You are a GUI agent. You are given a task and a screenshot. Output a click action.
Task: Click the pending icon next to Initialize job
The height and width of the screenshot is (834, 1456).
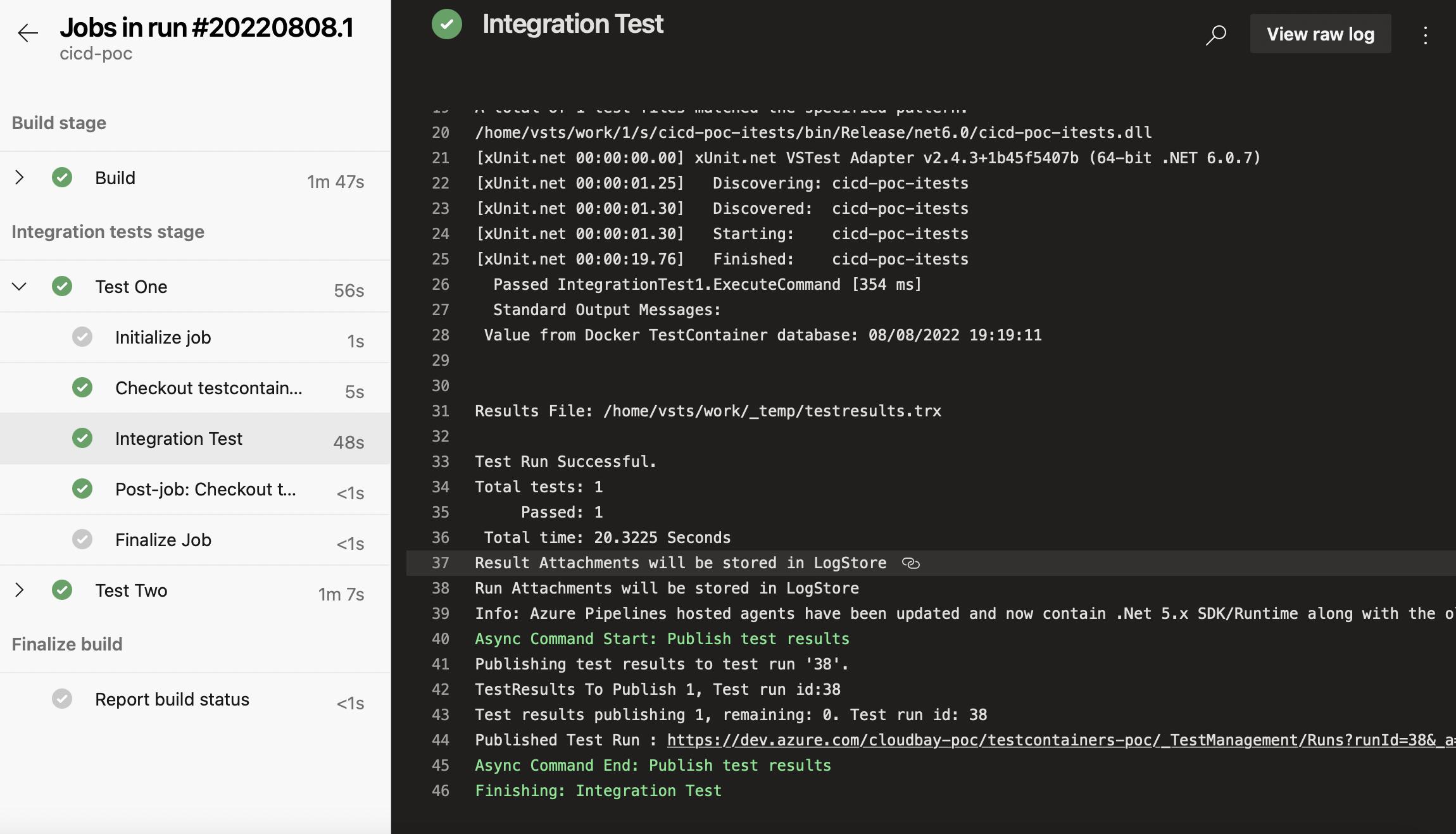tap(82, 337)
